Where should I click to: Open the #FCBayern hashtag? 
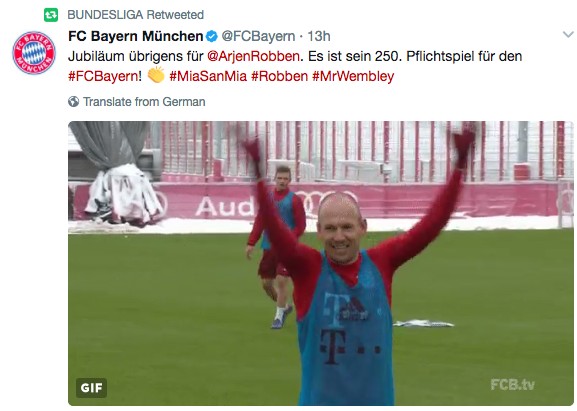[x=103, y=76]
